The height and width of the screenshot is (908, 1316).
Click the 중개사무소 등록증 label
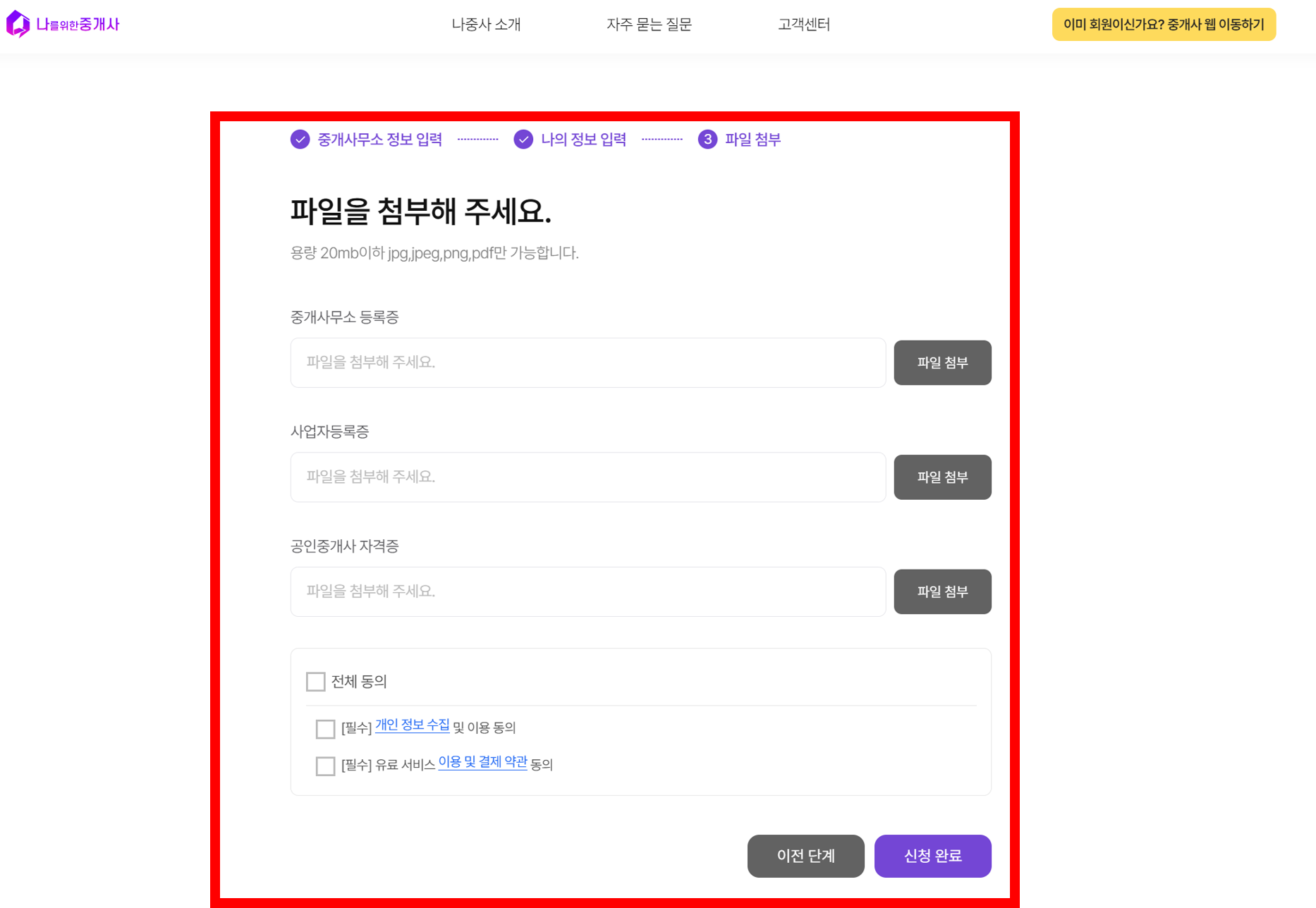click(344, 317)
